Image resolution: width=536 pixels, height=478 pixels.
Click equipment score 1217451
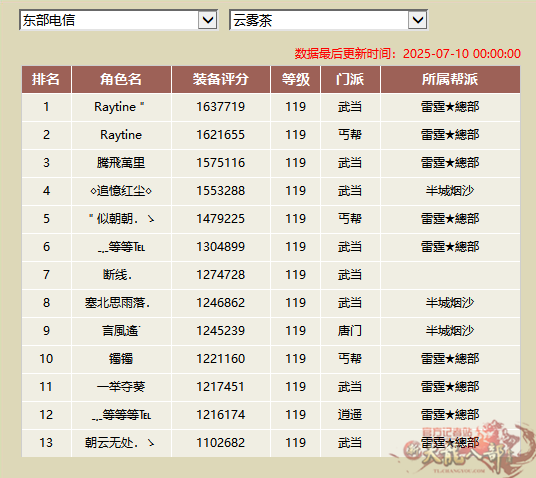[220, 387]
